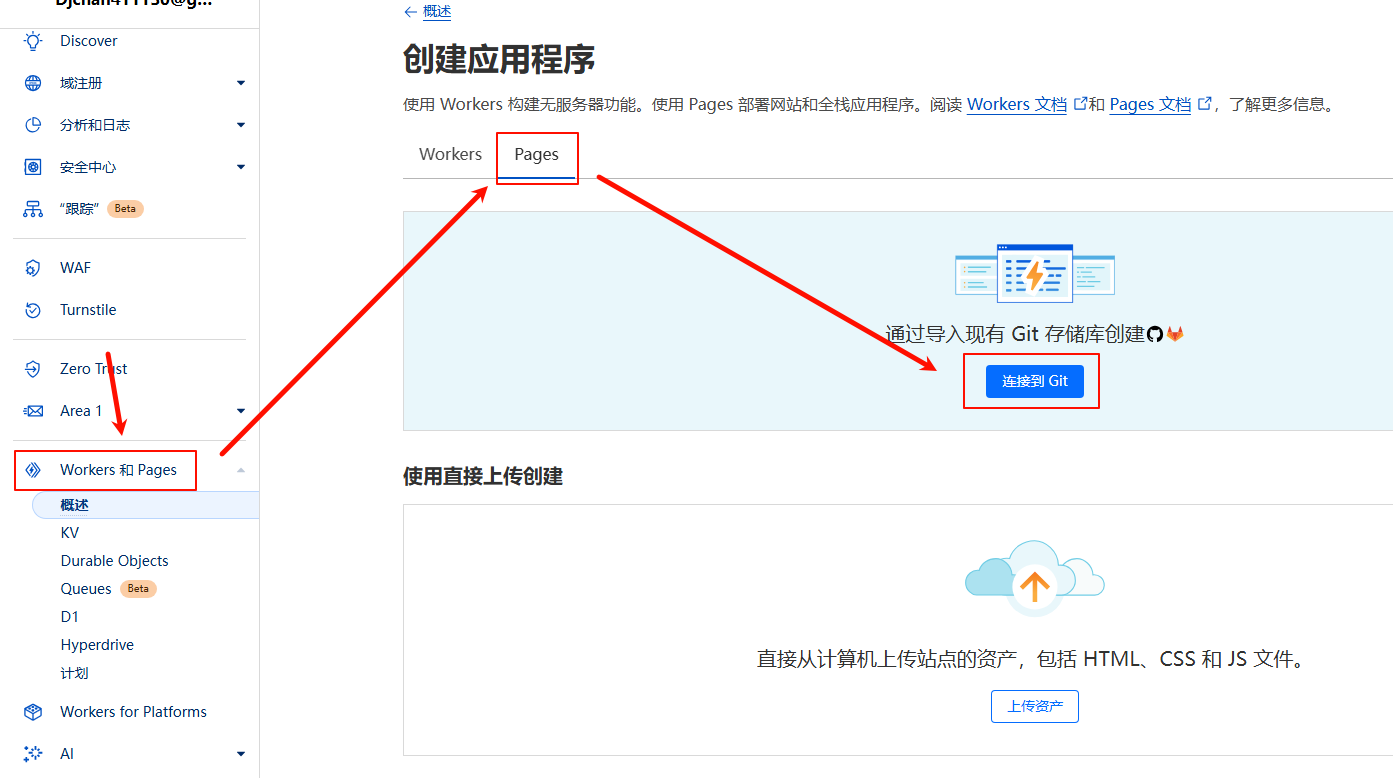The image size is (1393, 778).
Task: Open Zero Trust in sidebar
Action: coord(94,369)
